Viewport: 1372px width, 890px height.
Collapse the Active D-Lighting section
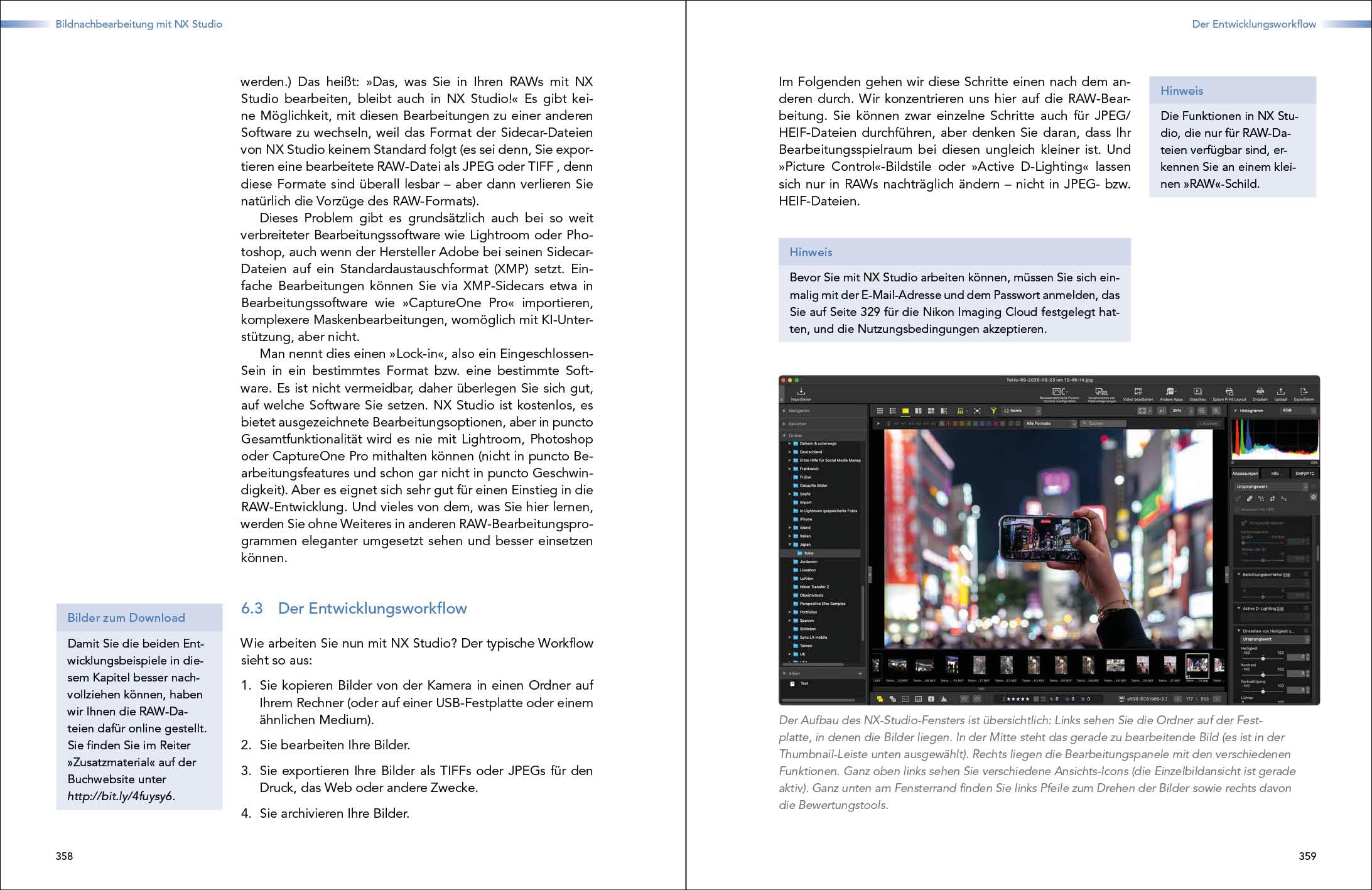click(x=1239, y=608)
